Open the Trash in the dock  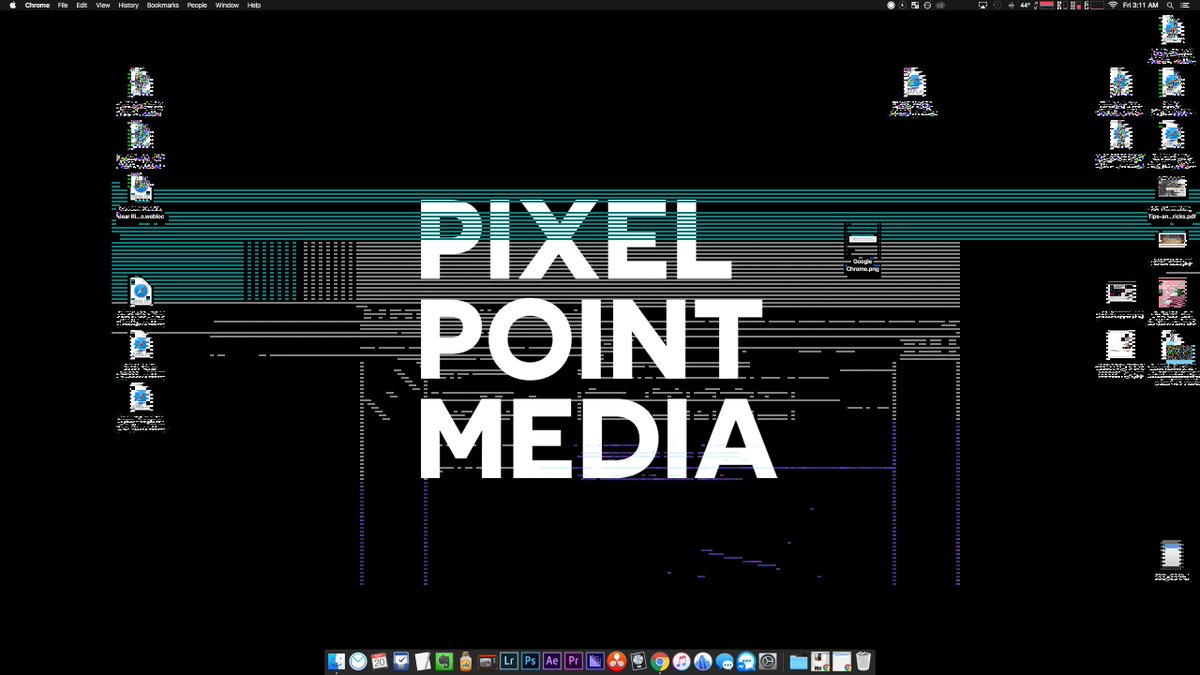[x=863, y=661]
